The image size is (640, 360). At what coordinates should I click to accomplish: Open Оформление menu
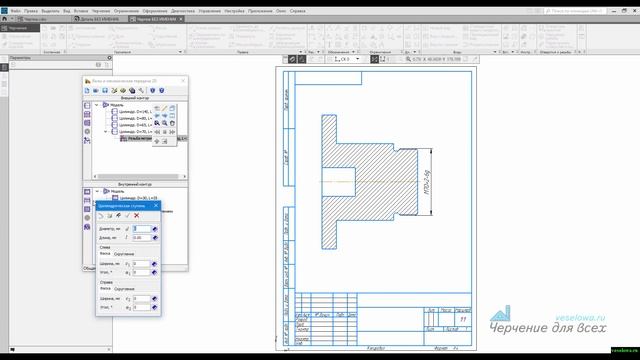click(155, 11)
